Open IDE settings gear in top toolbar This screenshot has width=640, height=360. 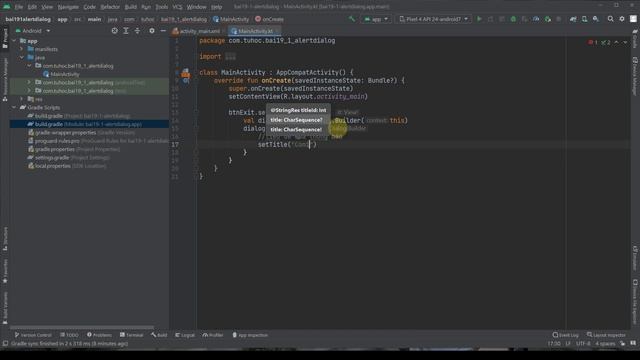click(622, 19)
